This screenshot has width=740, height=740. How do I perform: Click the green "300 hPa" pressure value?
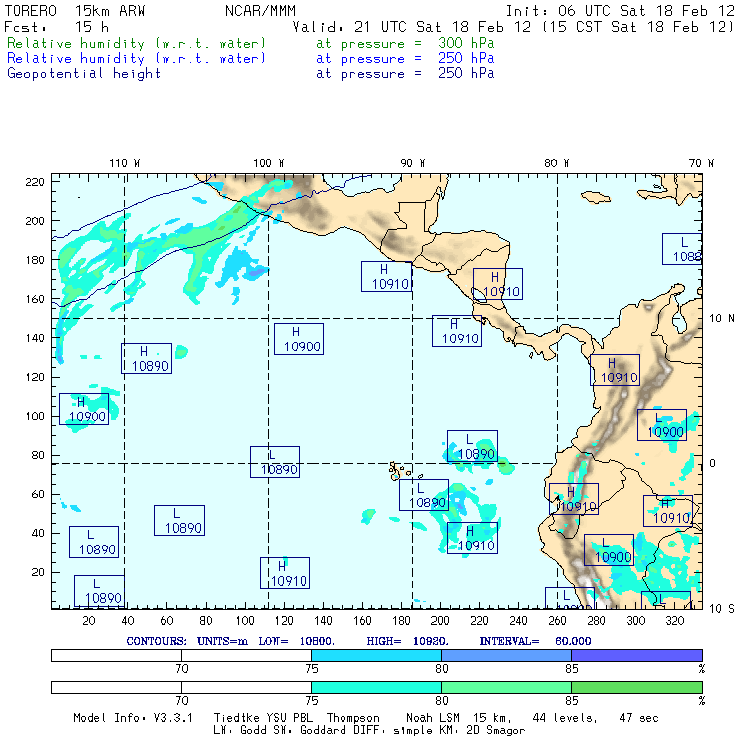(466, 43)
